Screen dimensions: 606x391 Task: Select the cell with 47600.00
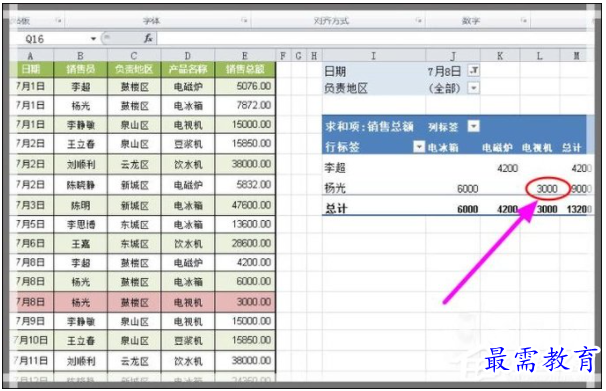[245, 205]
